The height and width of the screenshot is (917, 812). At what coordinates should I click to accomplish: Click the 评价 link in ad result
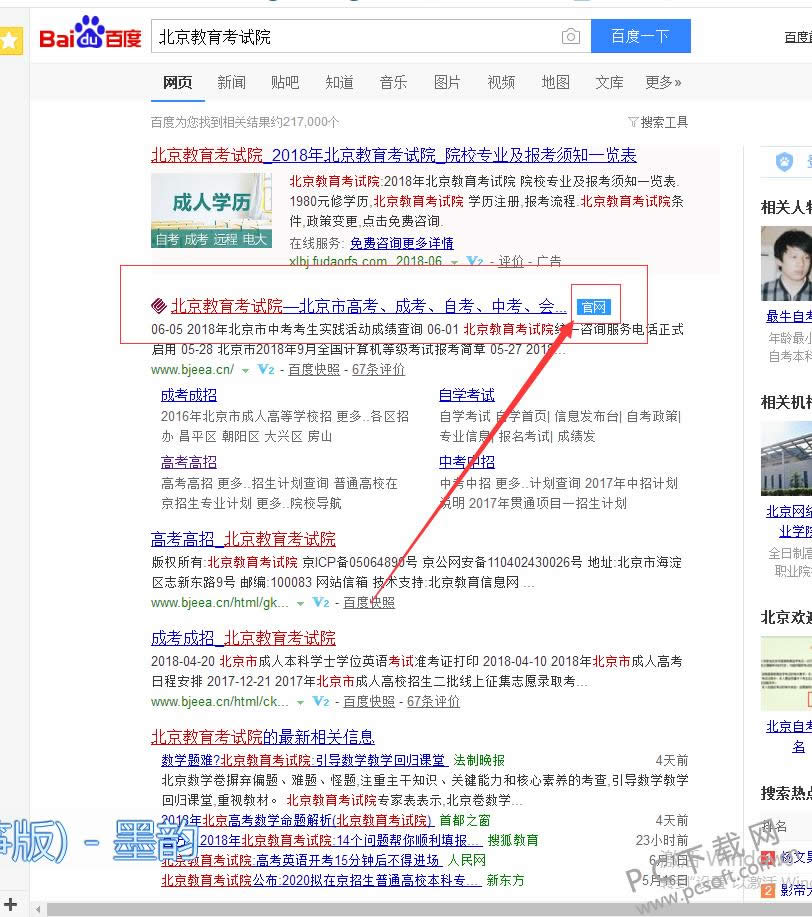click(x=510, y=261)
